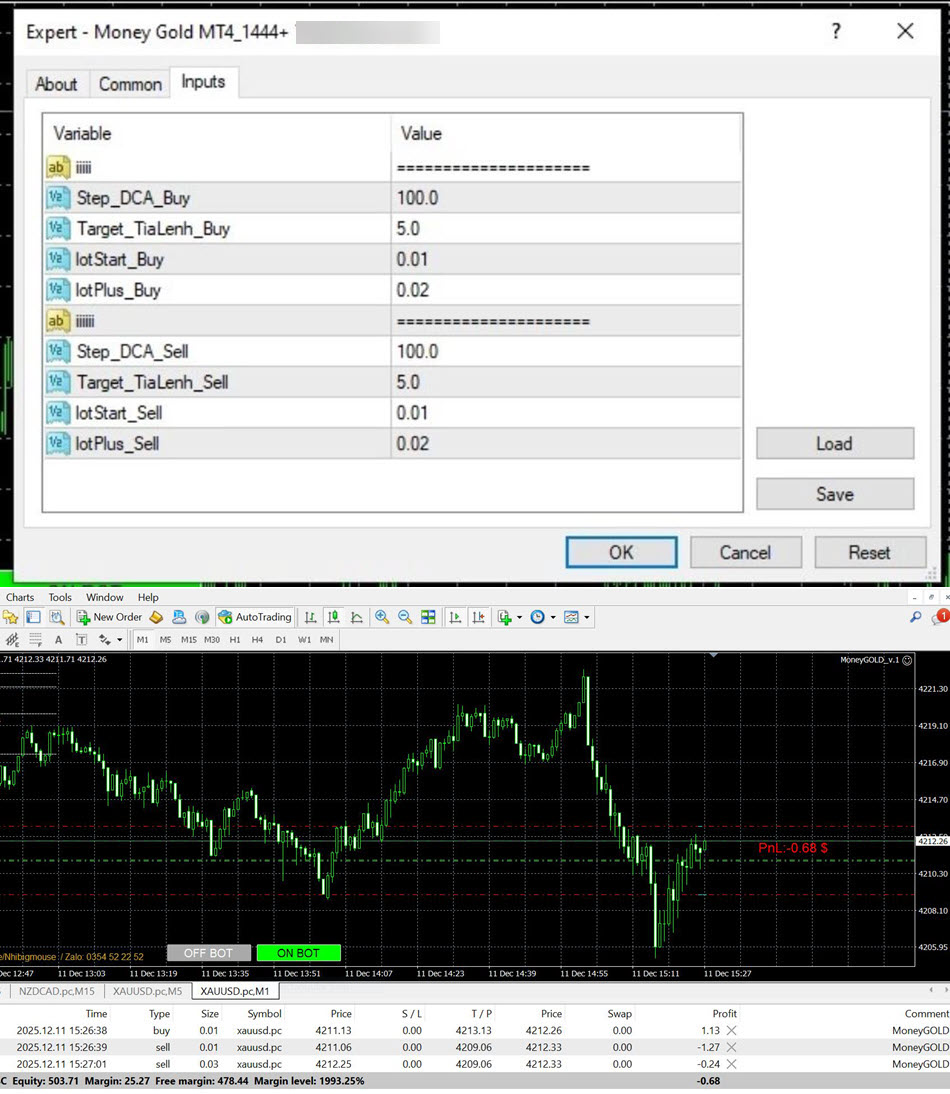Select the Inputs tab
The image size is (950, 1094).
point(203,82)
